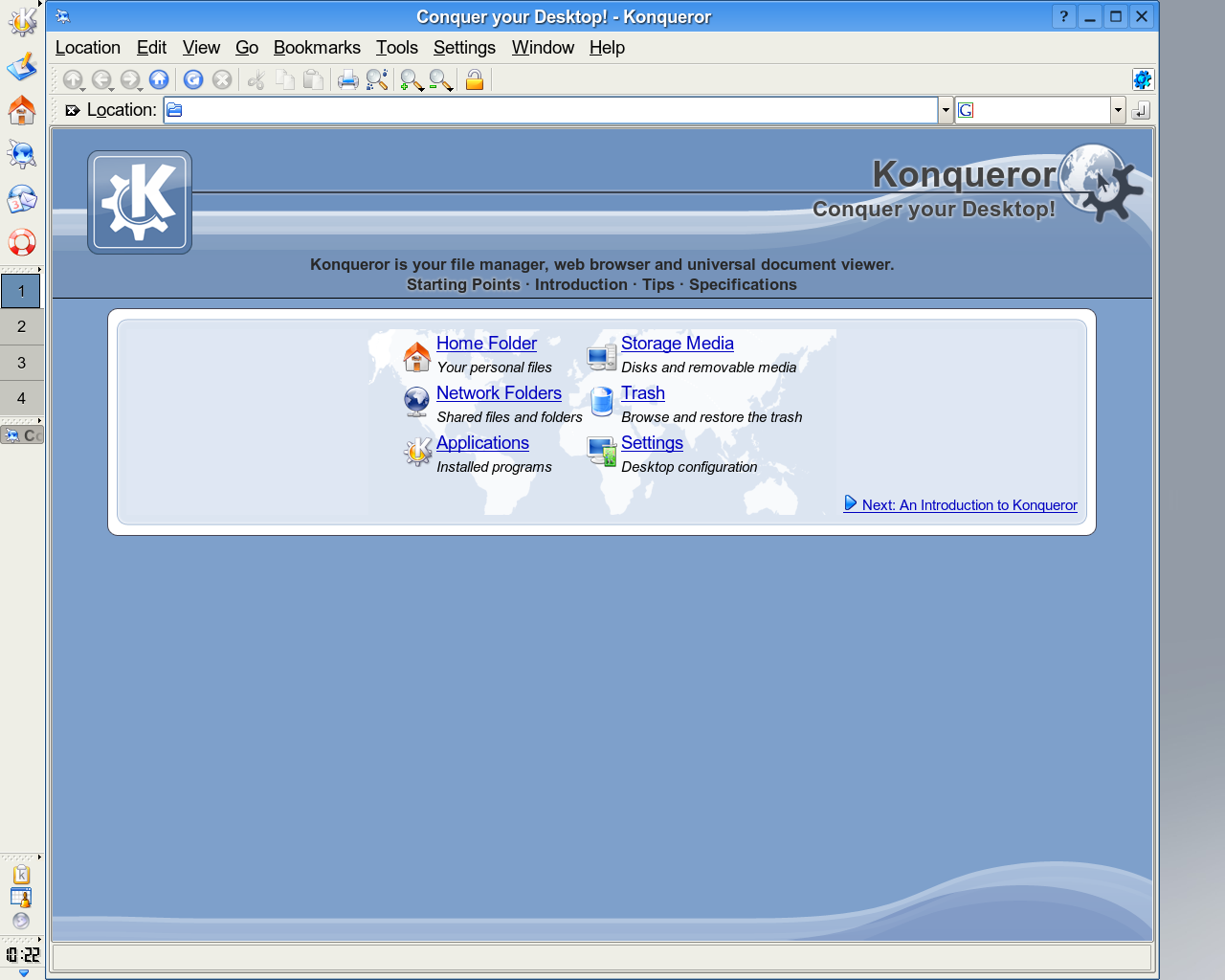
Task: Open the Home folder icon in the side panel
Action: 21,110
